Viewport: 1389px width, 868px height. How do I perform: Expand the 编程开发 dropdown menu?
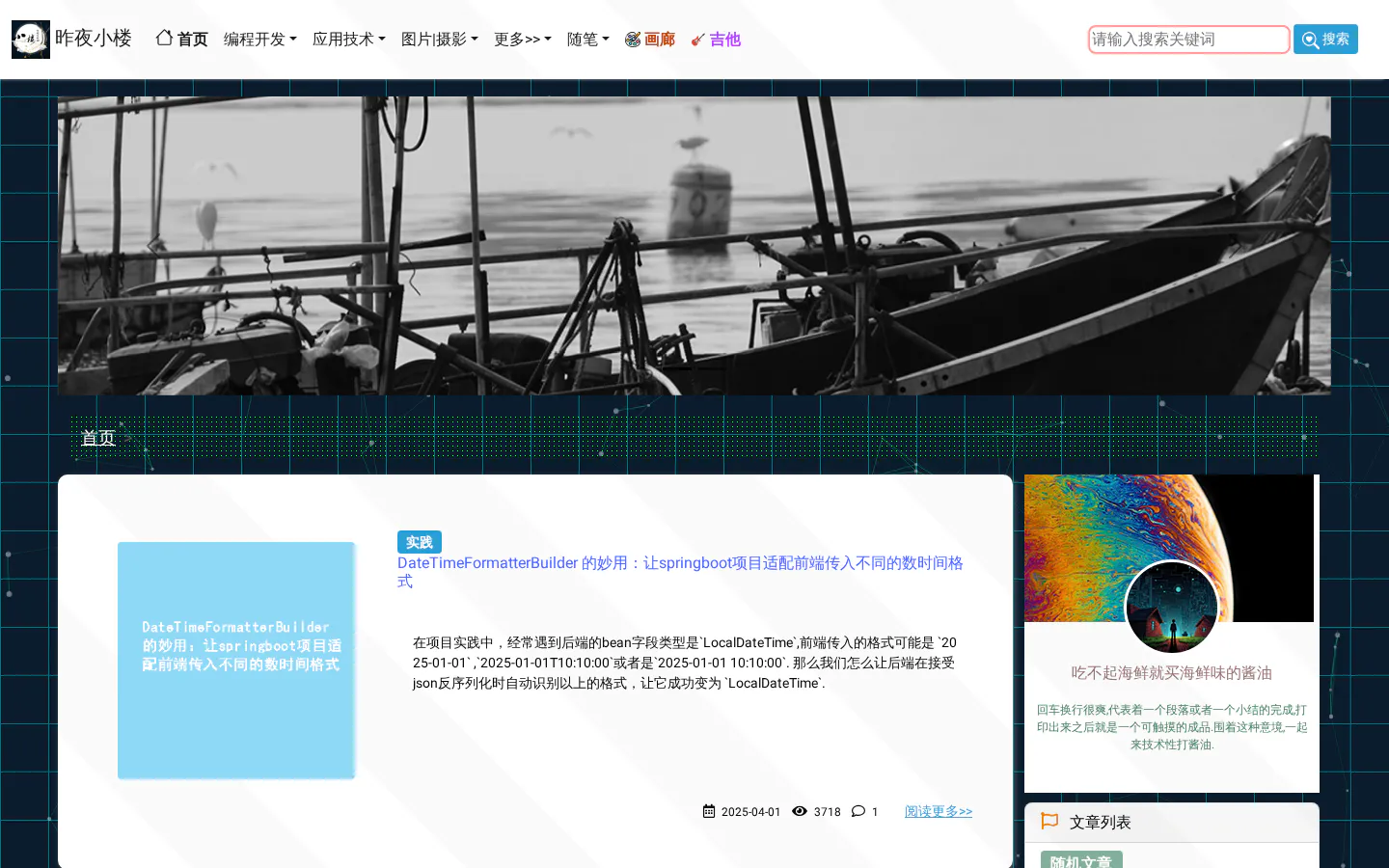coord(260,40)
